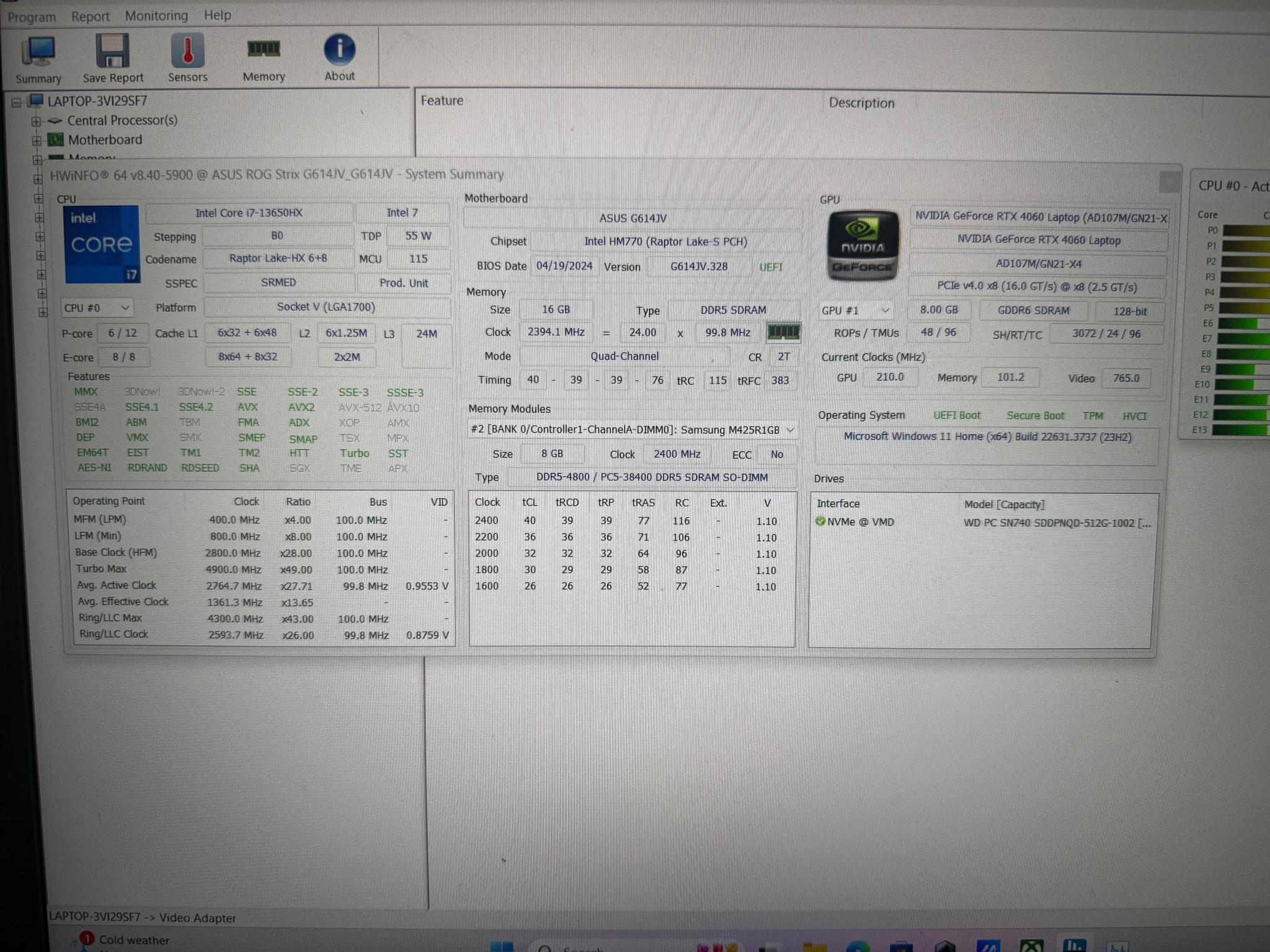Click the PCIe v4.0 x8 interface field
1270x952 pixels.
coord(1037,287)
